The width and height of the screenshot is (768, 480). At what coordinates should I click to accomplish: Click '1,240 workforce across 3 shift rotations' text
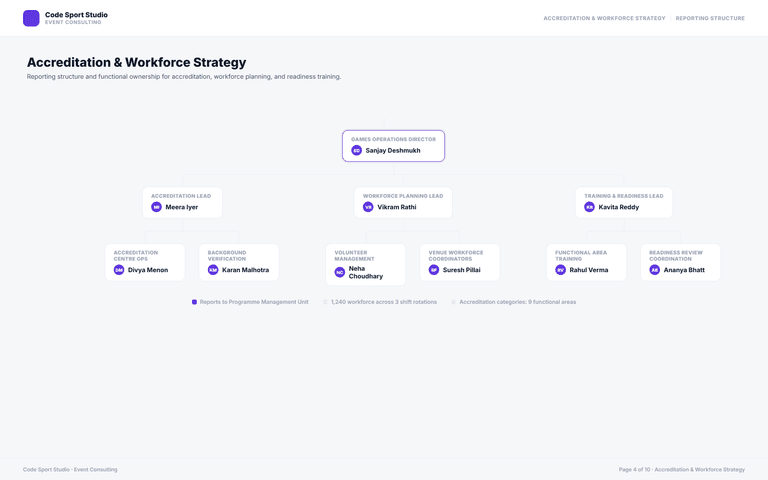click(x=384, y=302)
